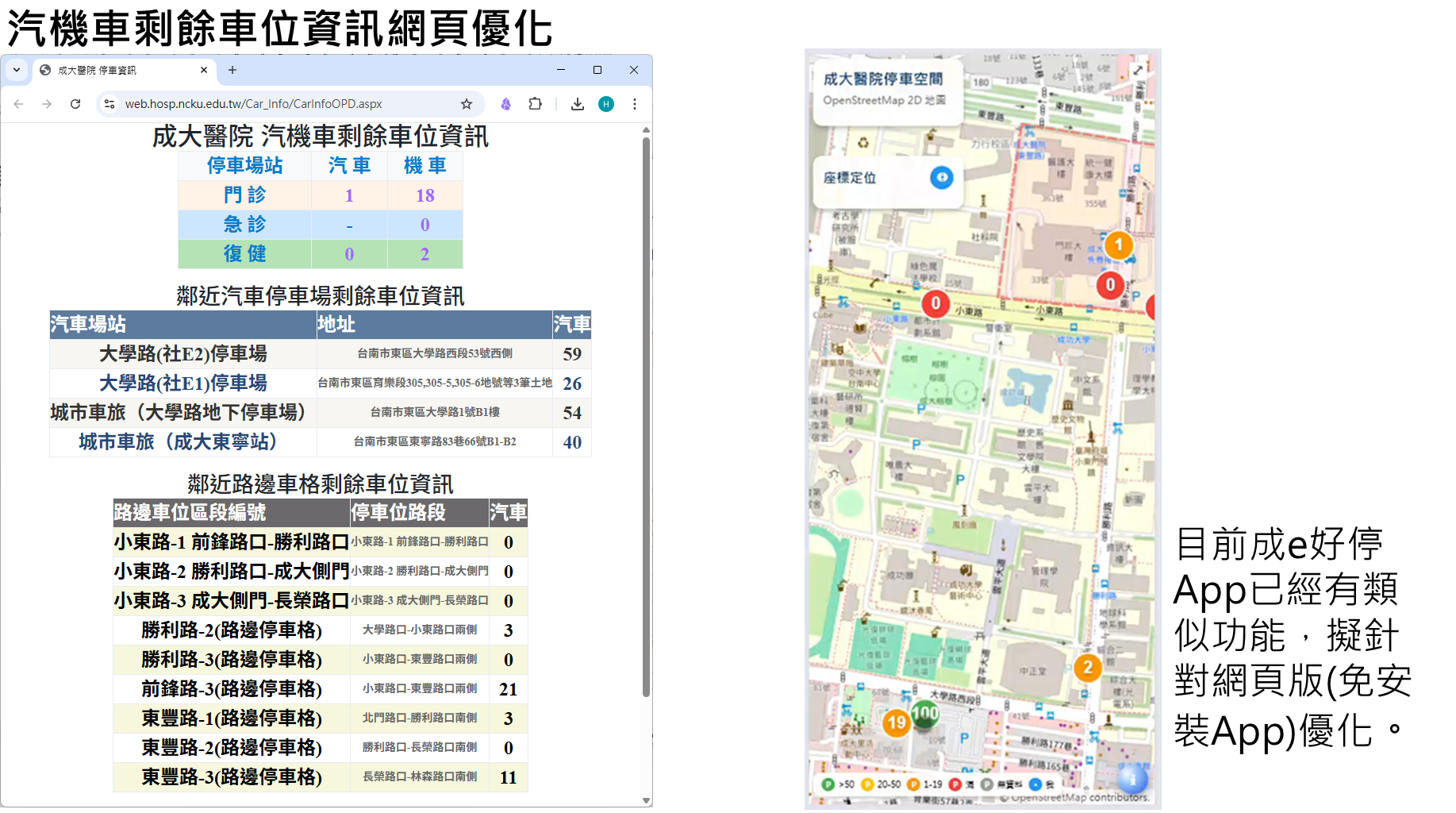Image resolution: width=1456 pixels, height=813 pixels.
Task: Click the browser forward arrow
Action: [47, 104]
